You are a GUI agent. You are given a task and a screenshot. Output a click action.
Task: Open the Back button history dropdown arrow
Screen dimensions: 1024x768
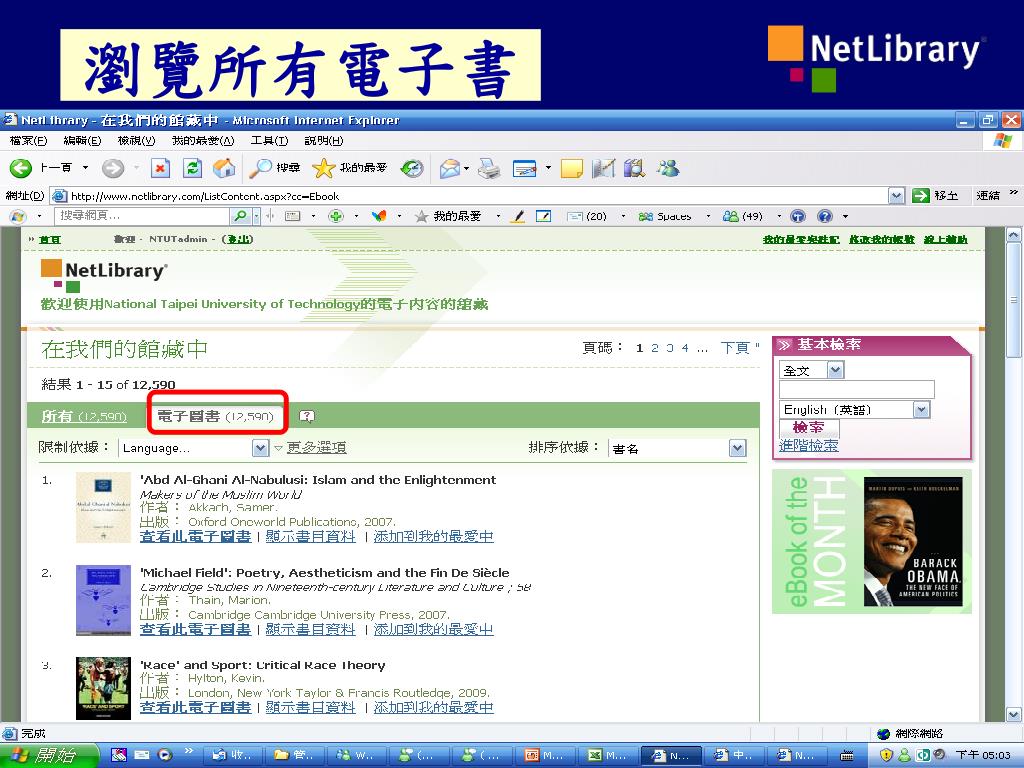coord(85,168)
